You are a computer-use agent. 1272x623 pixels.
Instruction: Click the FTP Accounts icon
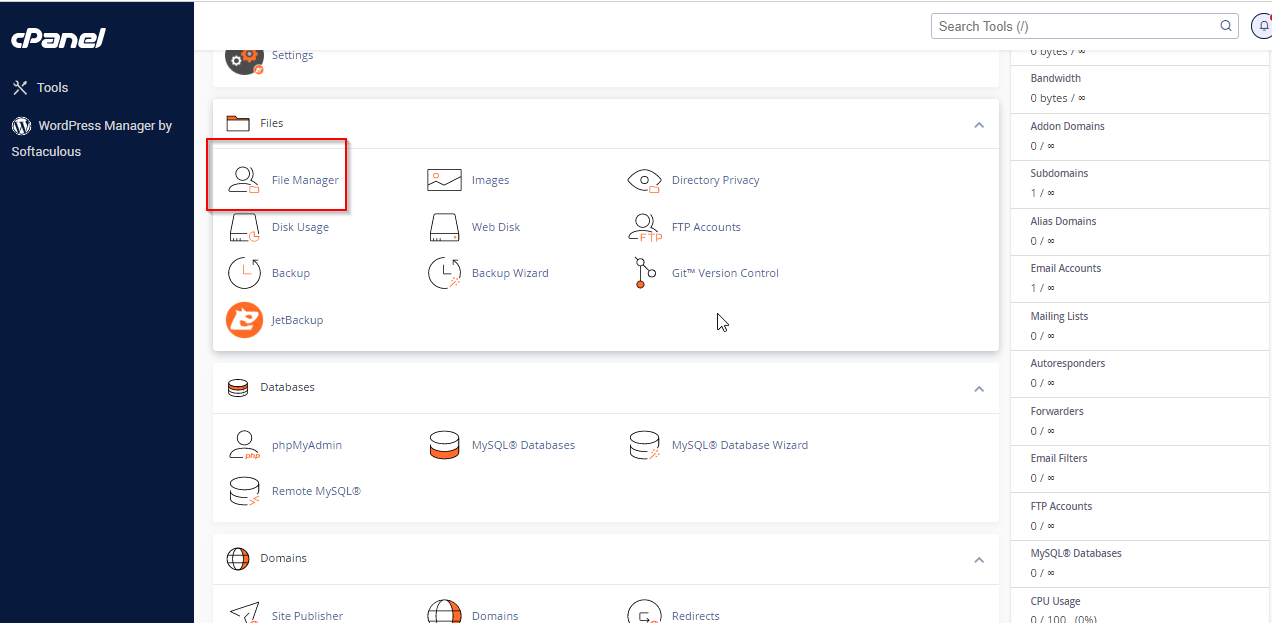pyautogui.click(x=644, y=227)
